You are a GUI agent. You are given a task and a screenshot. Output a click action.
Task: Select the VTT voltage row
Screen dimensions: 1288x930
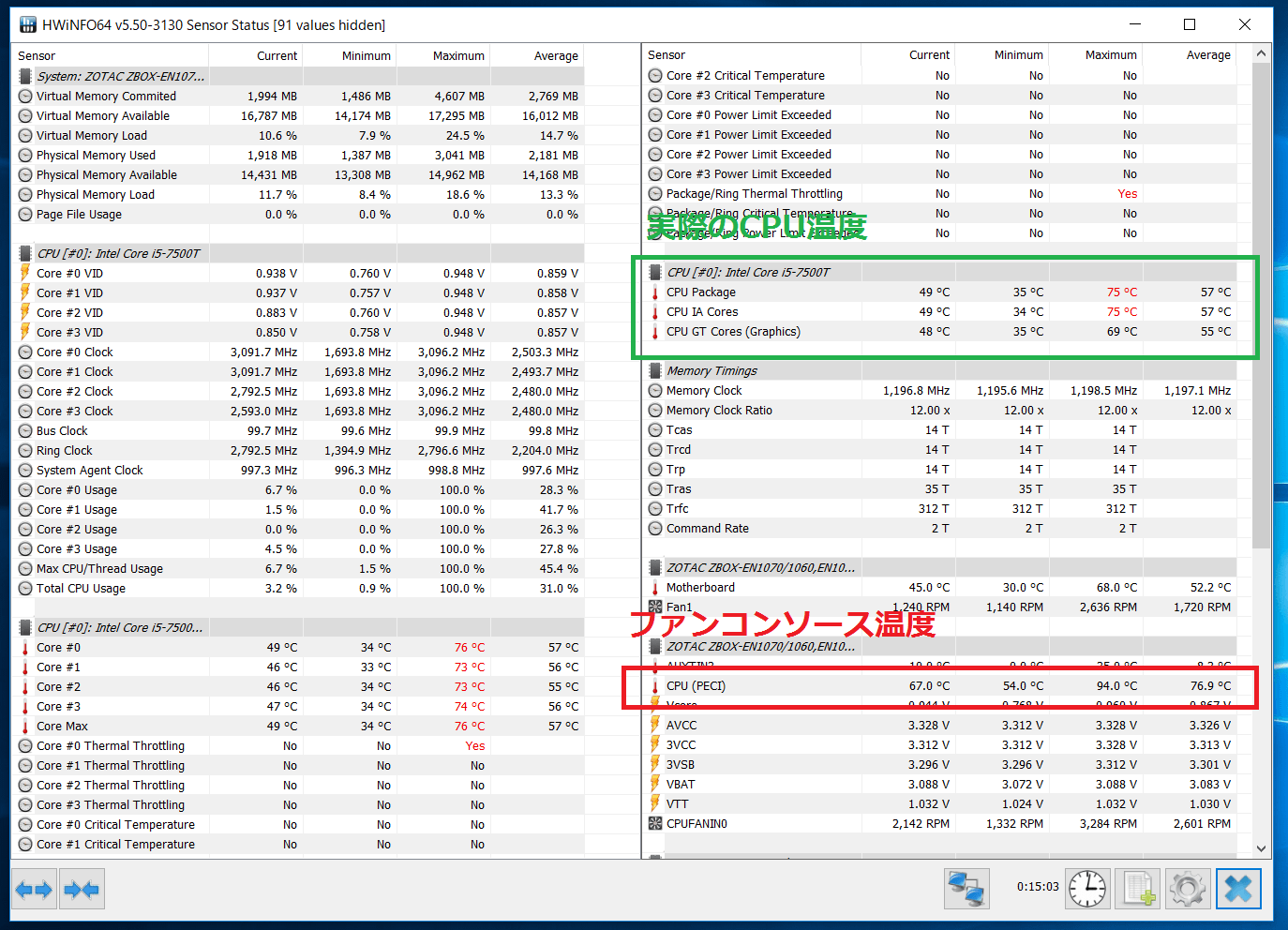point(939,803)
